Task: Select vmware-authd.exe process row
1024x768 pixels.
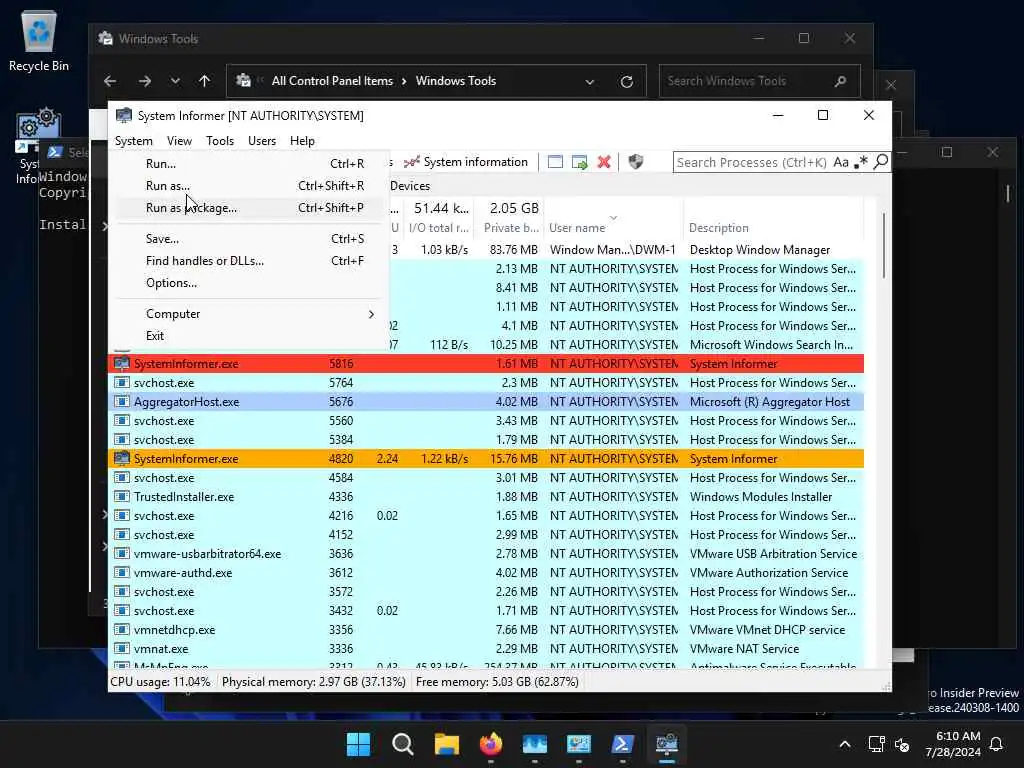Action: (x=486, y=573)
